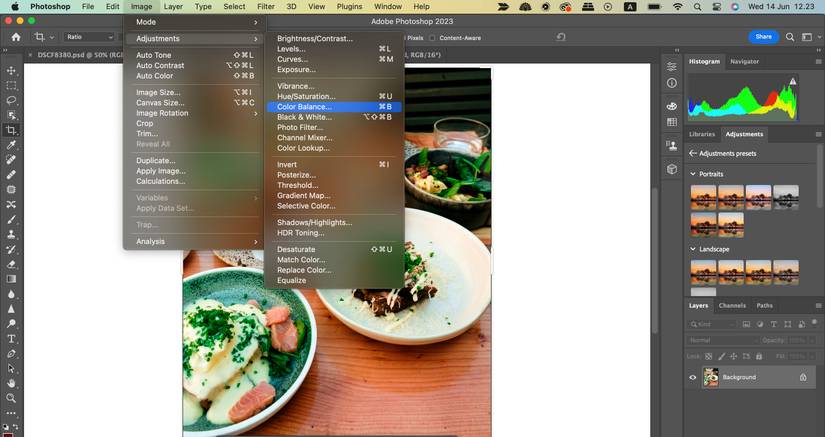Select the Eyedropper tool

[x=11, y=145]
